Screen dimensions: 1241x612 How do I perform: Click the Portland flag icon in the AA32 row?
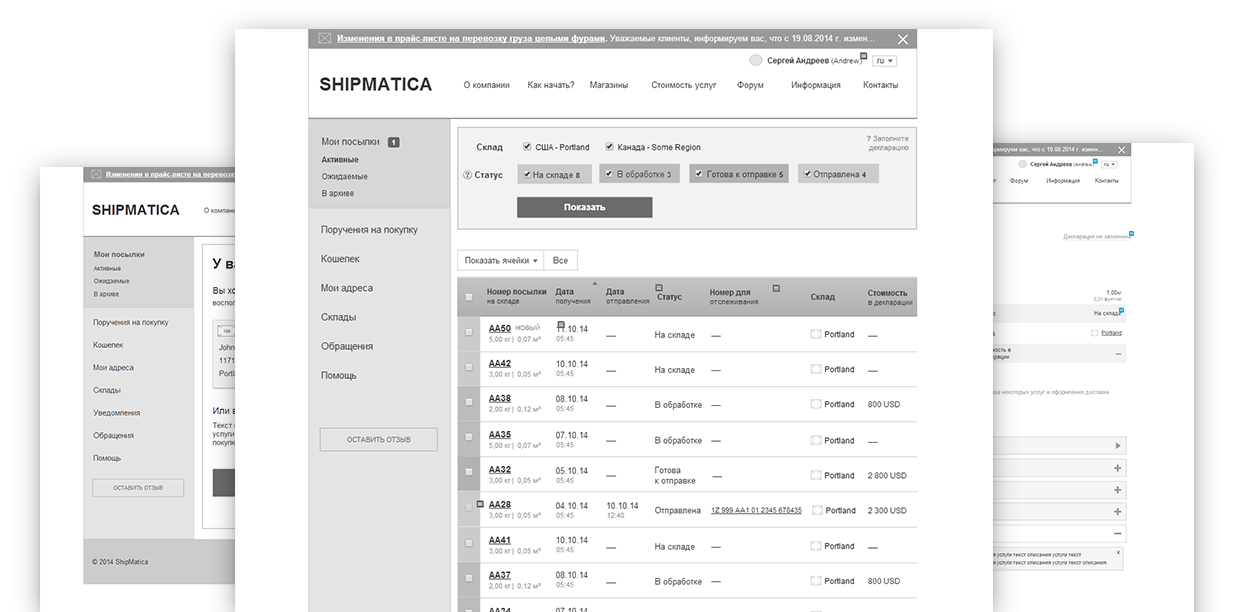coord(816,475)
